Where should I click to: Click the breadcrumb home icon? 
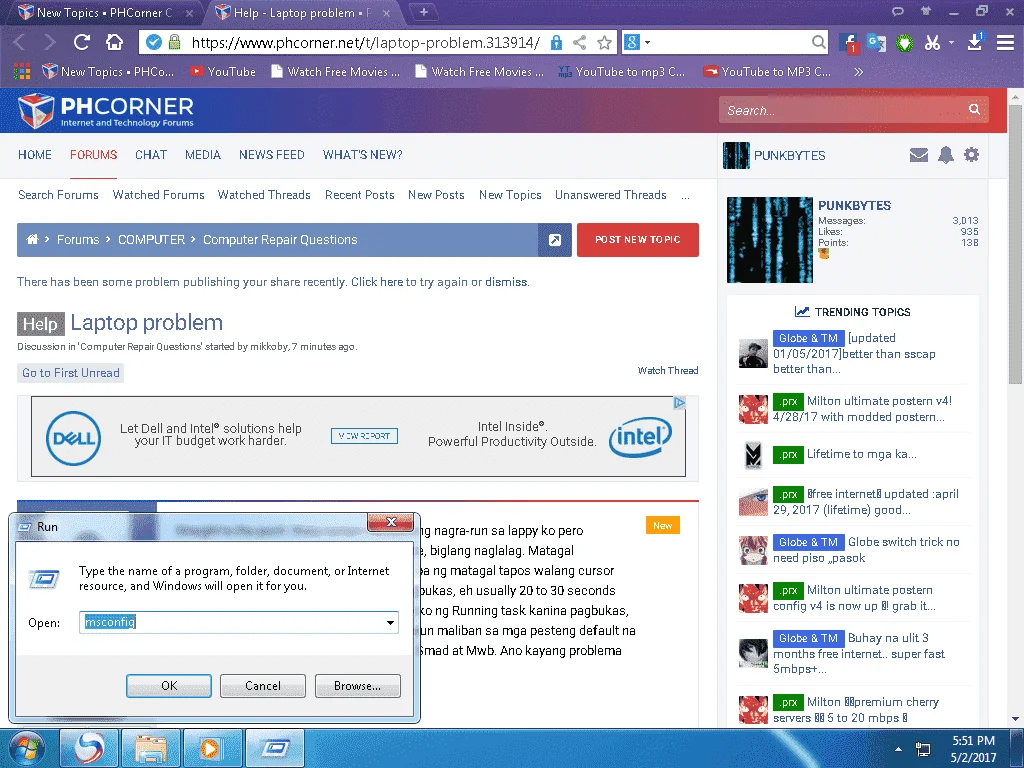pos(31,239)
